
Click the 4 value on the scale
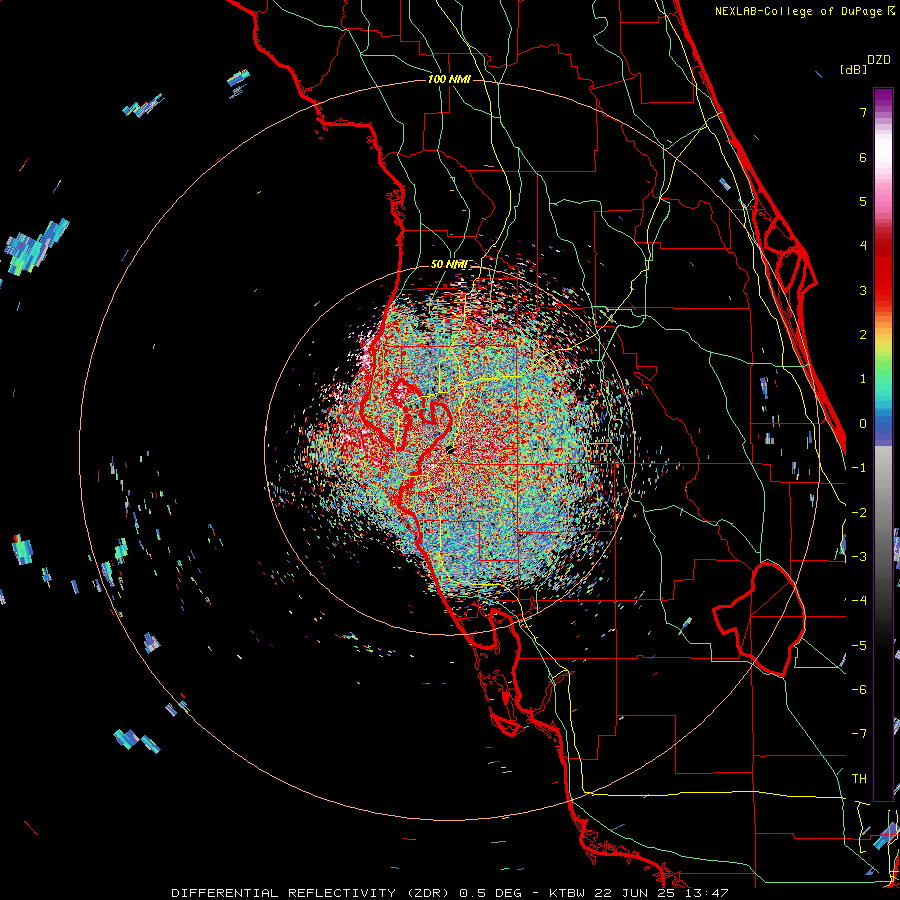[x=863, y=245]
